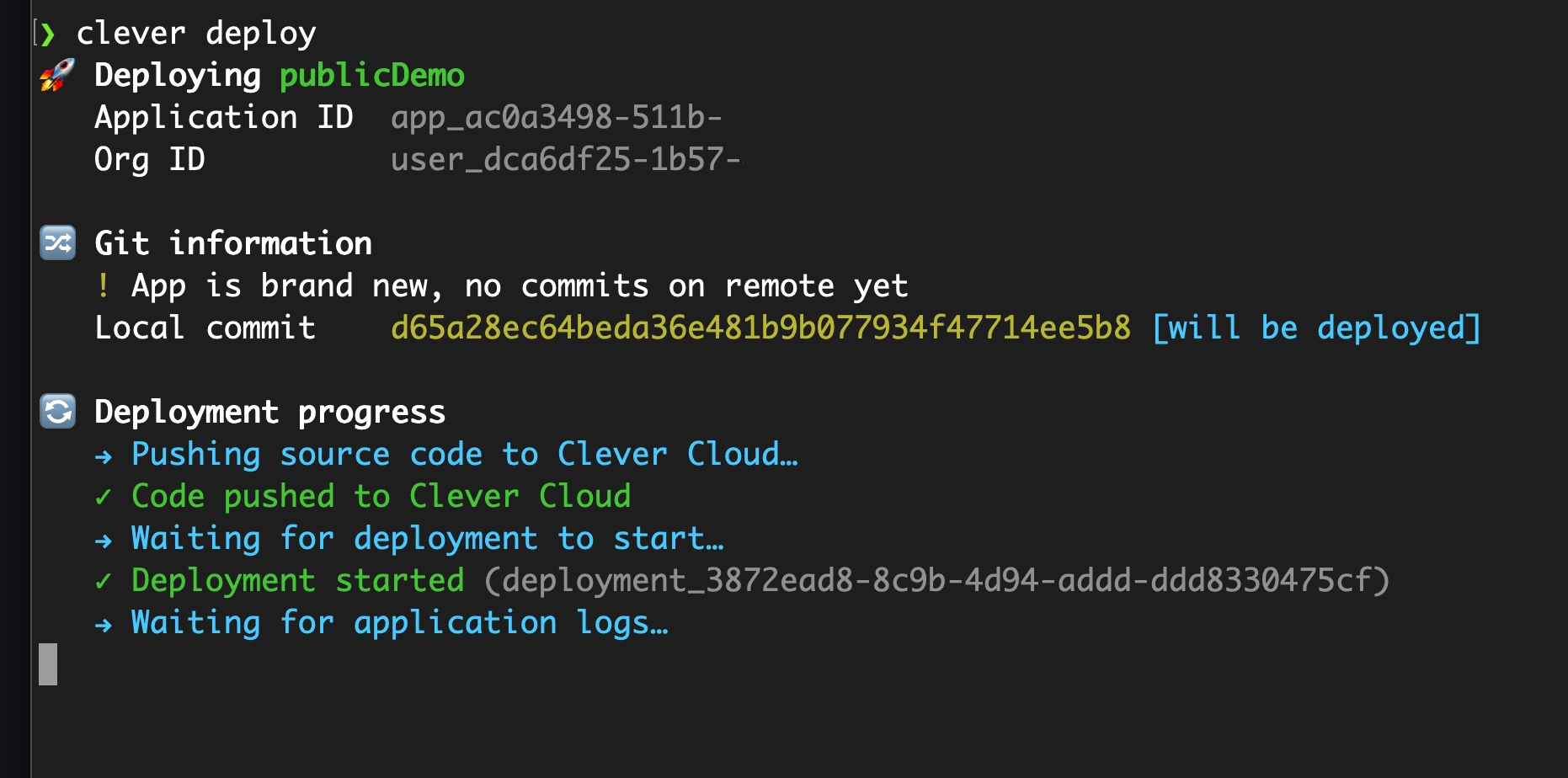The width and height of the screenshot is (1568, 778).
Task: Click the rocket emoji beside Deploying
Action: (57, 76)
